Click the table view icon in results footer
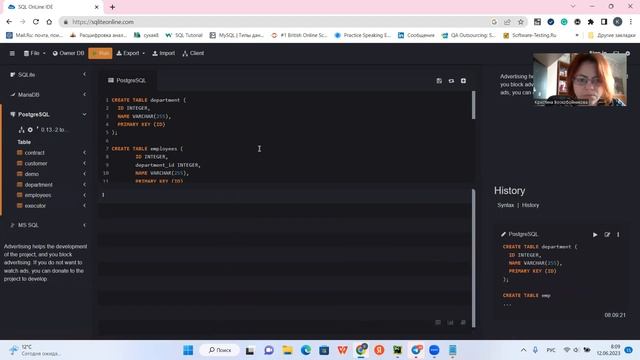 click(438, 322)
